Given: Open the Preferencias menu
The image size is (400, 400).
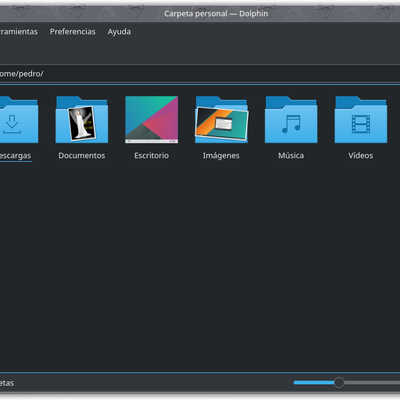Looking at the screenshot, I should pyautogui.click(x=73, y=32).
